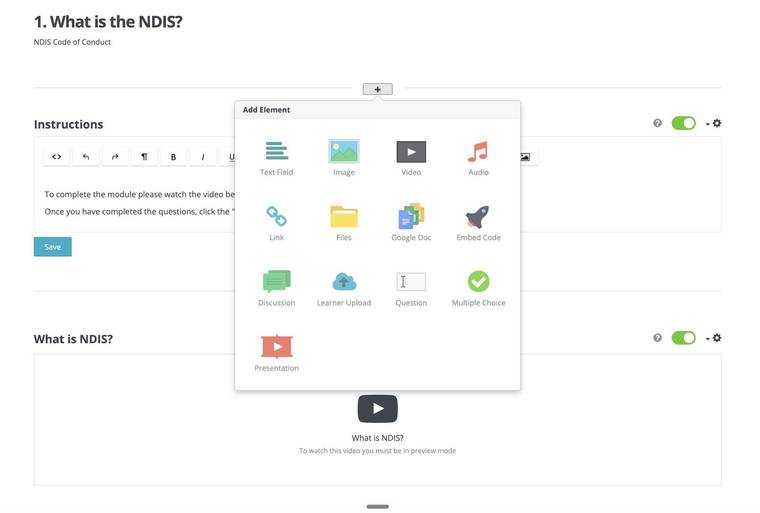760x513 pixels.
Task: Click the plus add-element button
Action: pos(378,89)
